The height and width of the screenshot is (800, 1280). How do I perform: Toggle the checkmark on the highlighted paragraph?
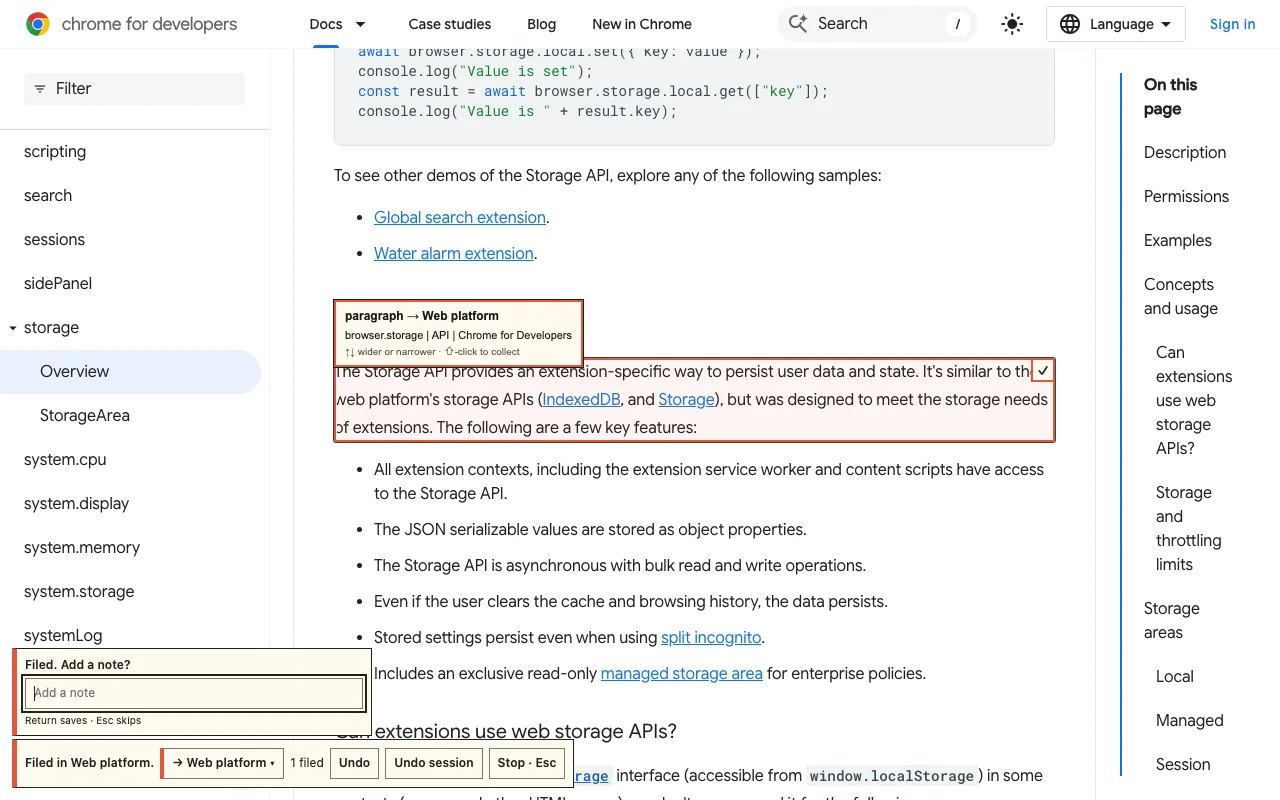coord(1043,371)
